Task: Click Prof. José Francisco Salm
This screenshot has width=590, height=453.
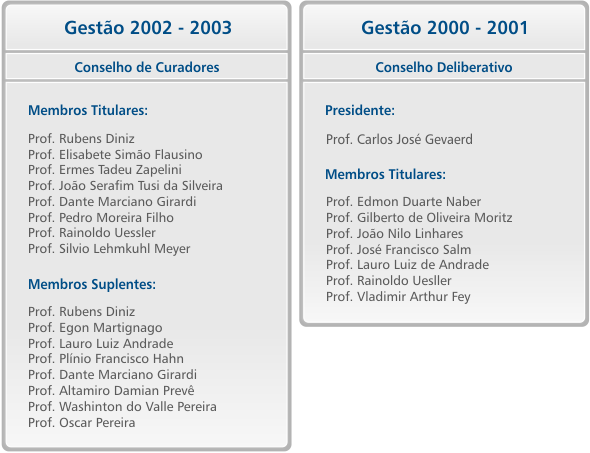Action: pyautogui.click(x=398, y=249)
